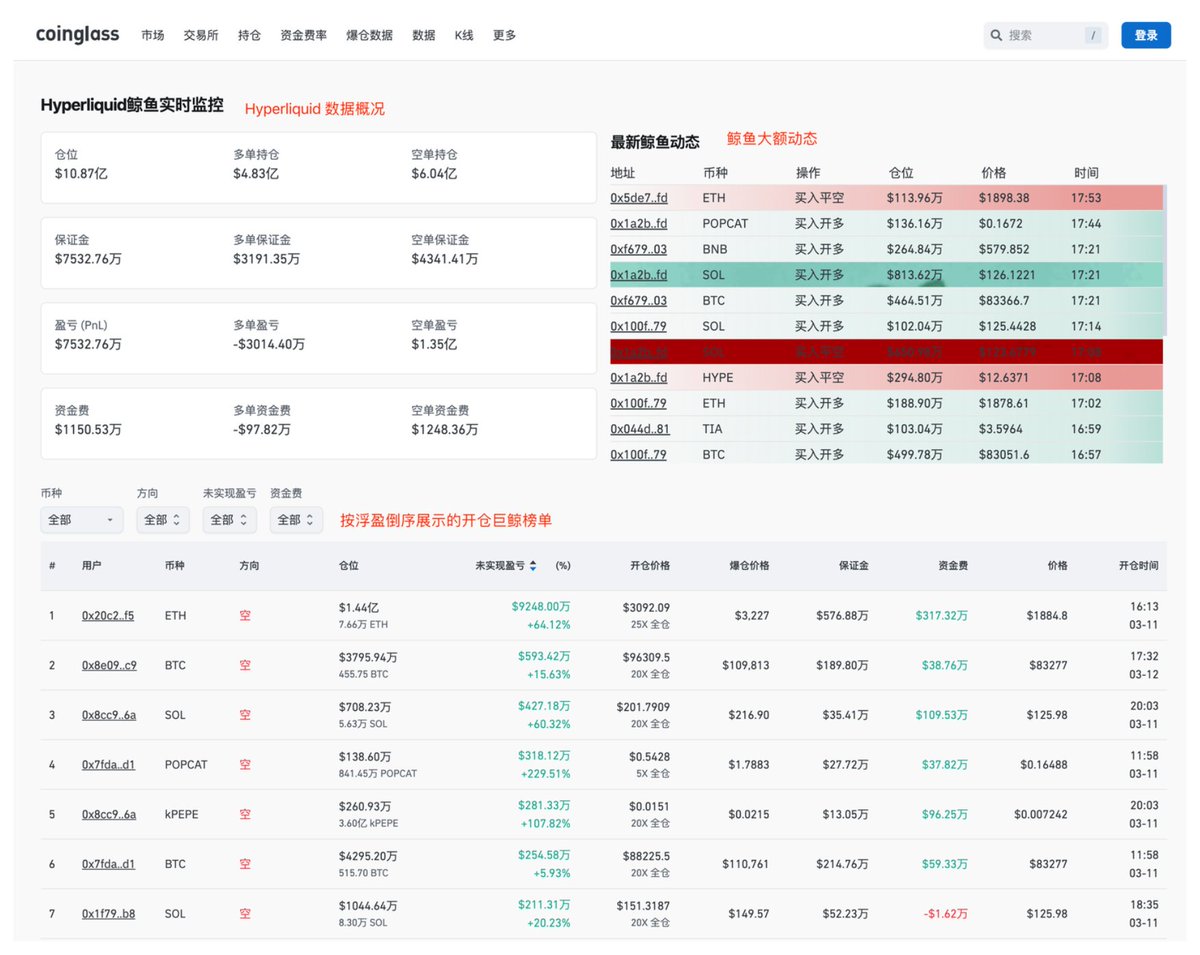The image size is (1200, 955).
Task: Open user 0x1f79..b8 SOL position
Action: (108, 914)
